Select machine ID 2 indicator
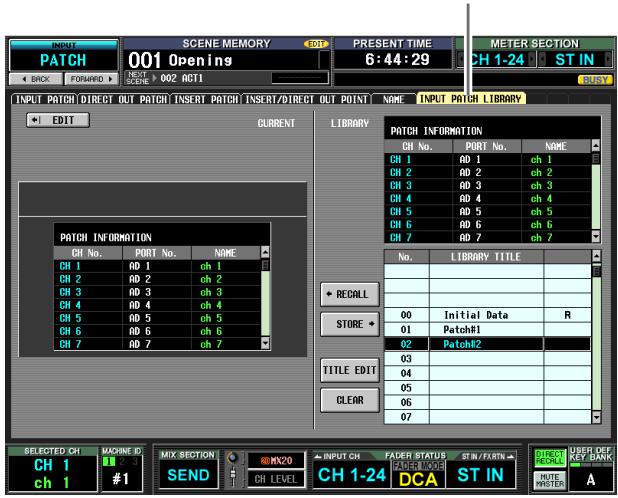The height and width of the screenshot is (498, 618). (122, 461)
